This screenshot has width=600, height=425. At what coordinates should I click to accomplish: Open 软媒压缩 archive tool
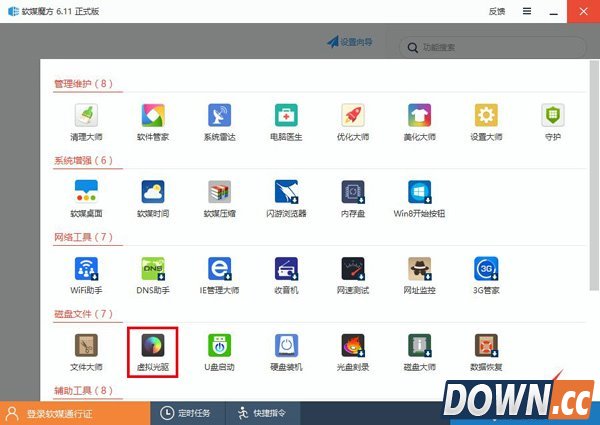point(219,199)
